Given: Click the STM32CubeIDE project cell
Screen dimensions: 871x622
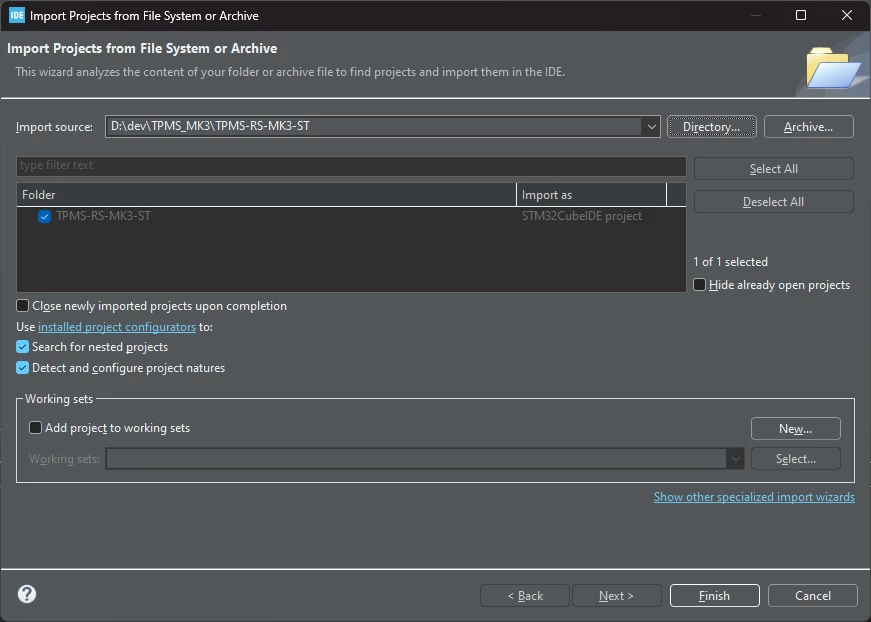Looking at the screenshot, I should click(x=582, y=216).
